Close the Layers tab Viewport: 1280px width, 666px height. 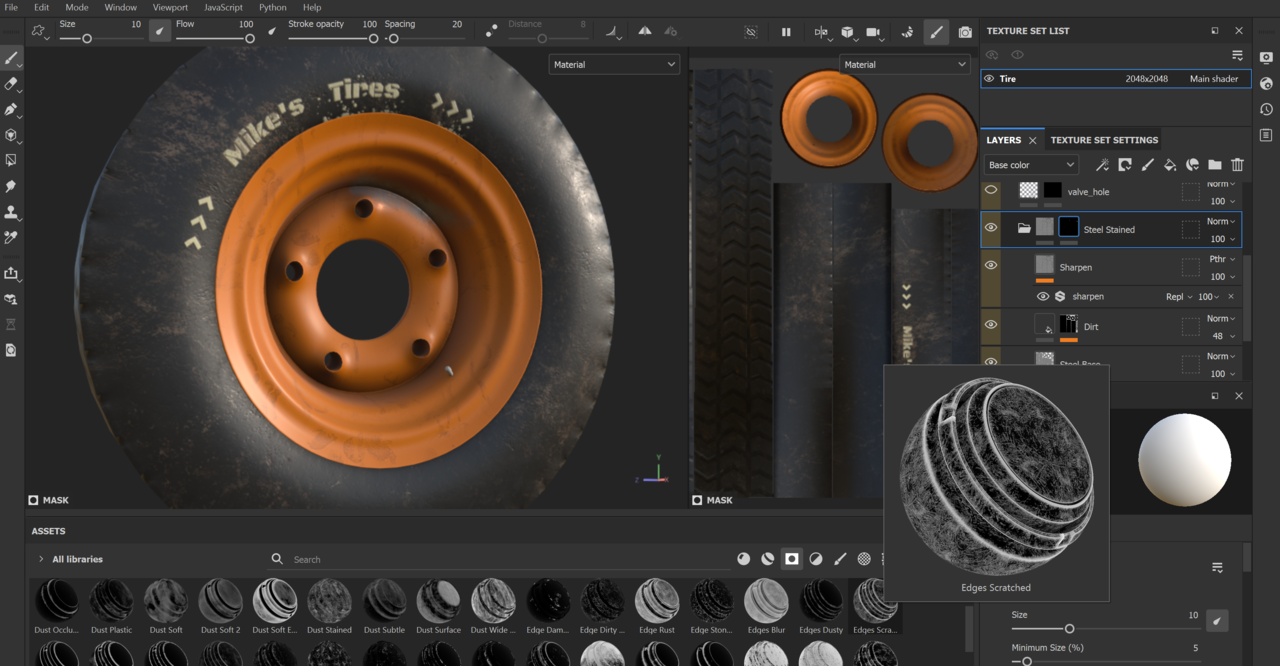pos(1033,140)
